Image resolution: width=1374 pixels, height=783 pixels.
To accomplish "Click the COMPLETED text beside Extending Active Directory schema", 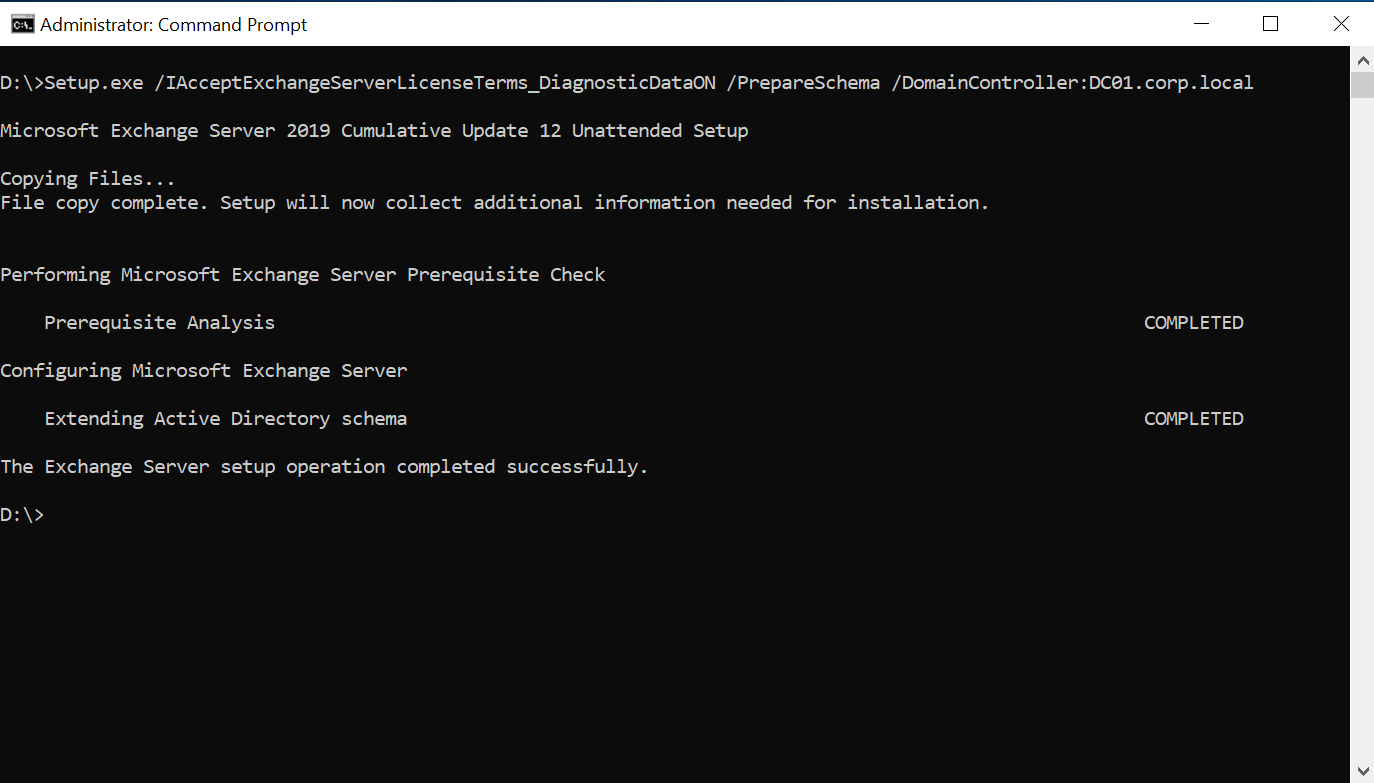I will [x=1193, y=418].
